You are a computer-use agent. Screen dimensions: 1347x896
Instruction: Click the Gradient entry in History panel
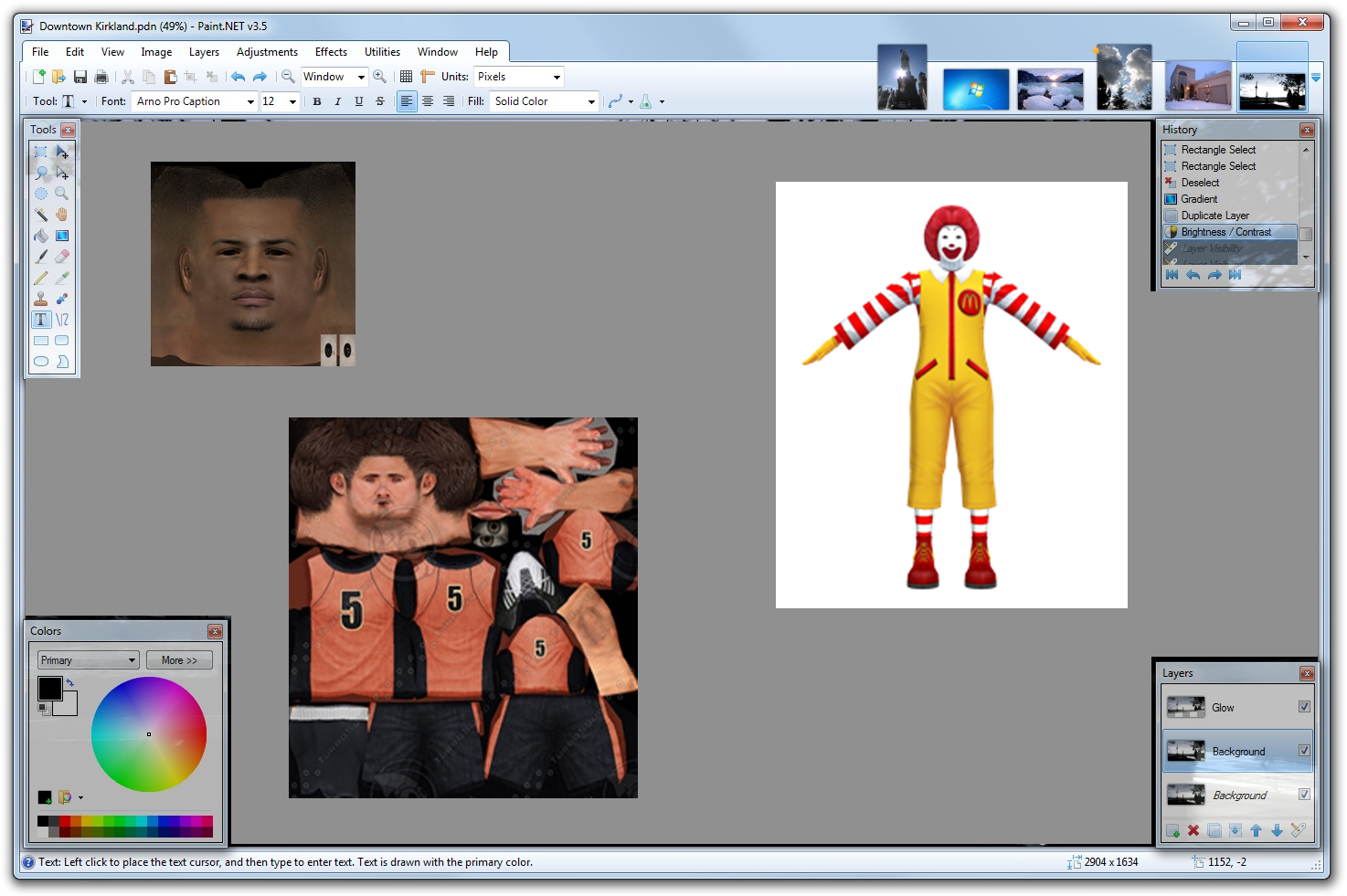[x=1199, y=199]
